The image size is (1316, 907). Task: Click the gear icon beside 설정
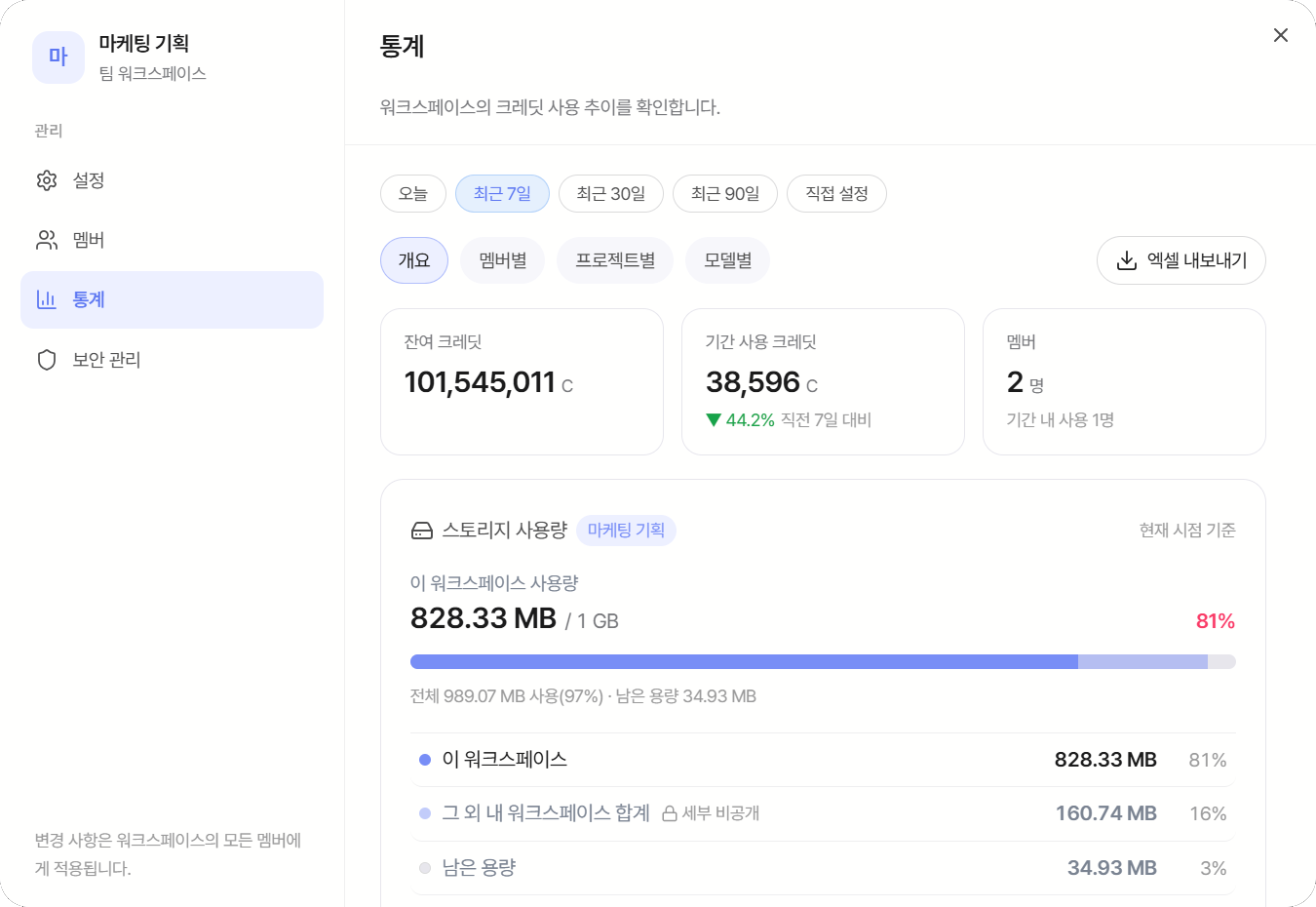tap(47, 181)
